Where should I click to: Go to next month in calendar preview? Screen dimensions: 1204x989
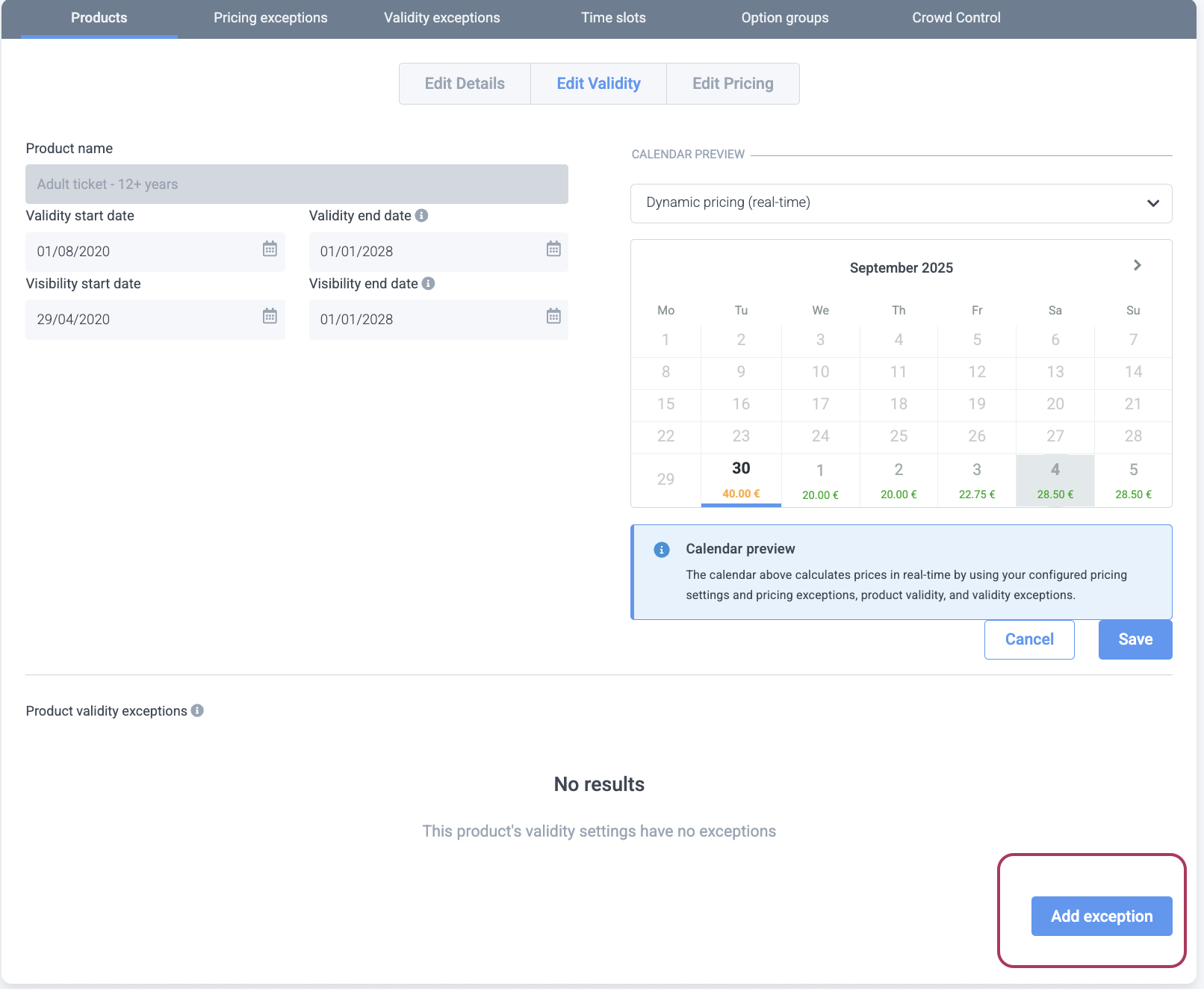(1137, 266)
